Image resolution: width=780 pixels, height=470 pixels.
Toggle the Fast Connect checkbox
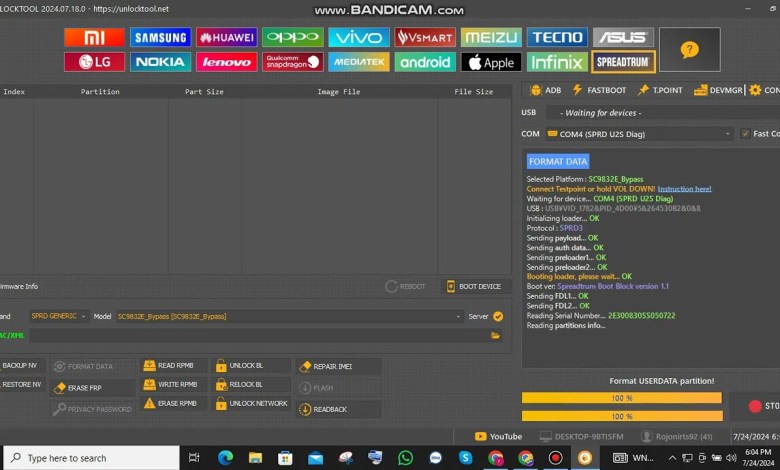(x=745, y=134)
